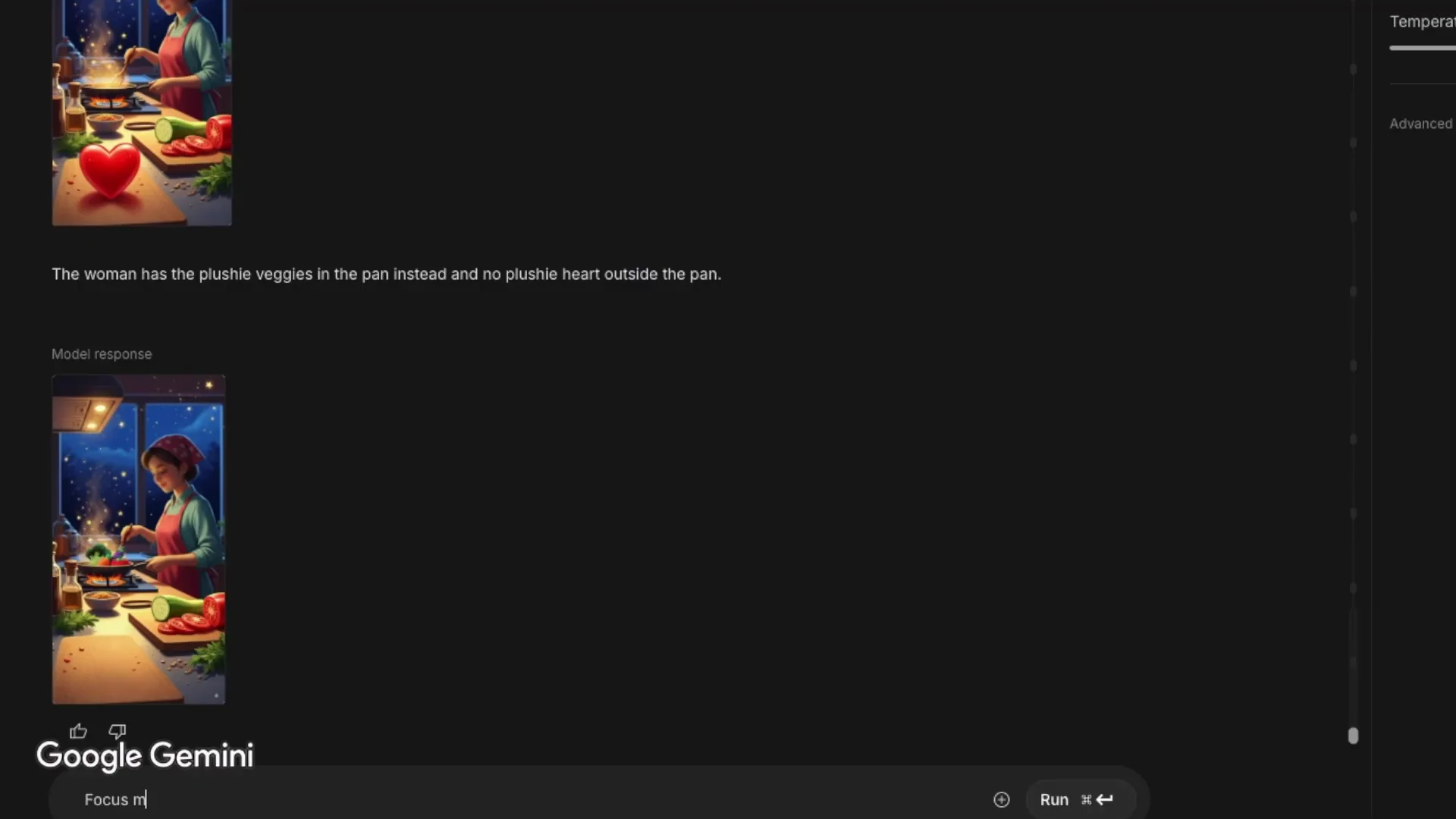Open the generated image without the heart
This screenshot has height=819, width=1456.
coord(138,539)
